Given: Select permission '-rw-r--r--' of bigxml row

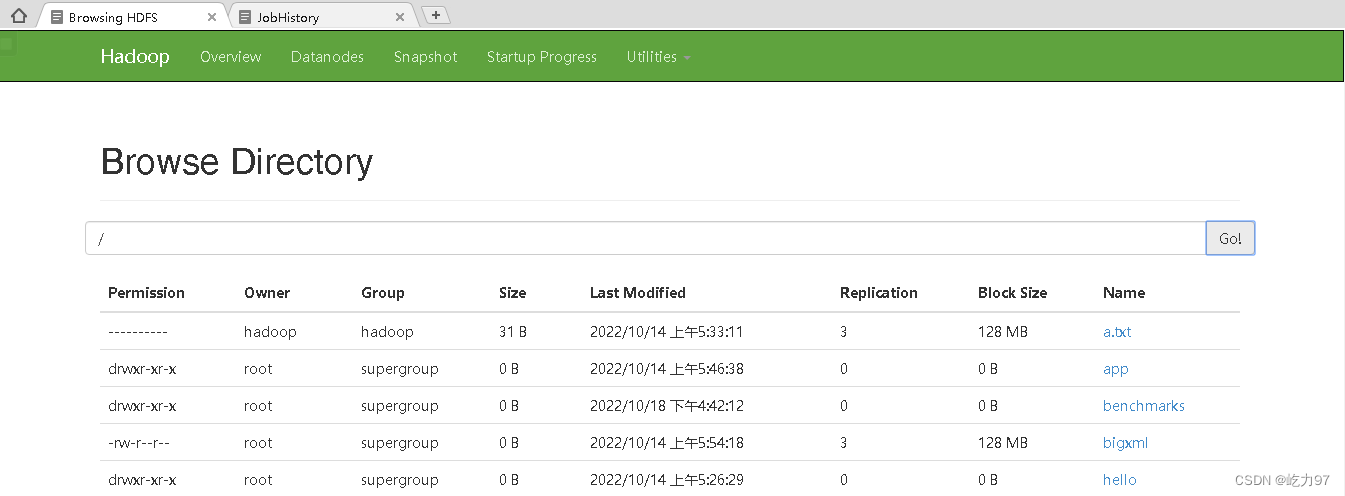Looking at the screenshot, I should 139,443.
